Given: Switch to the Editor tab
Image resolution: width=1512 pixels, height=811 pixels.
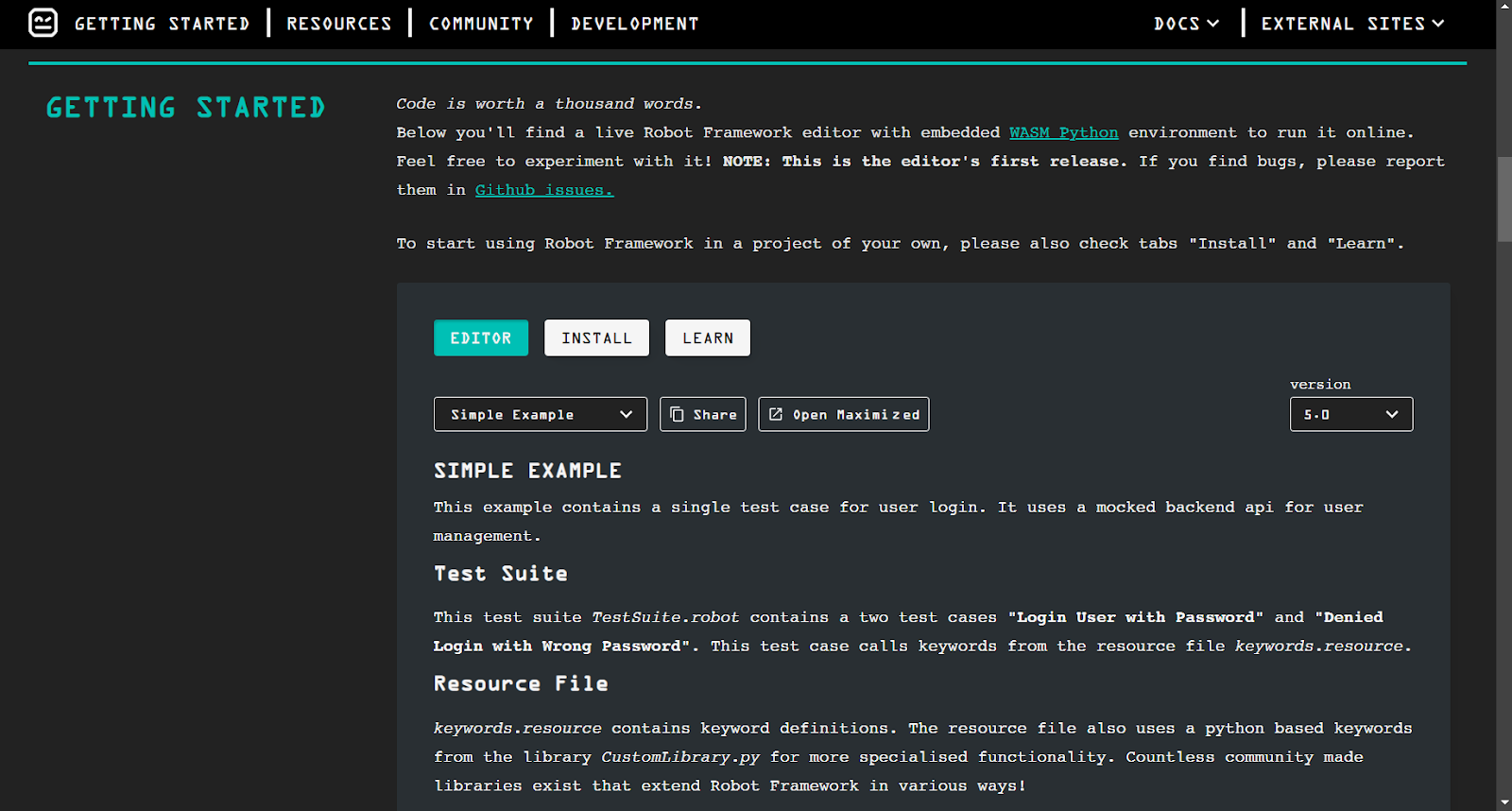Looking at the screenshot, I should click(x=481, y=337).
